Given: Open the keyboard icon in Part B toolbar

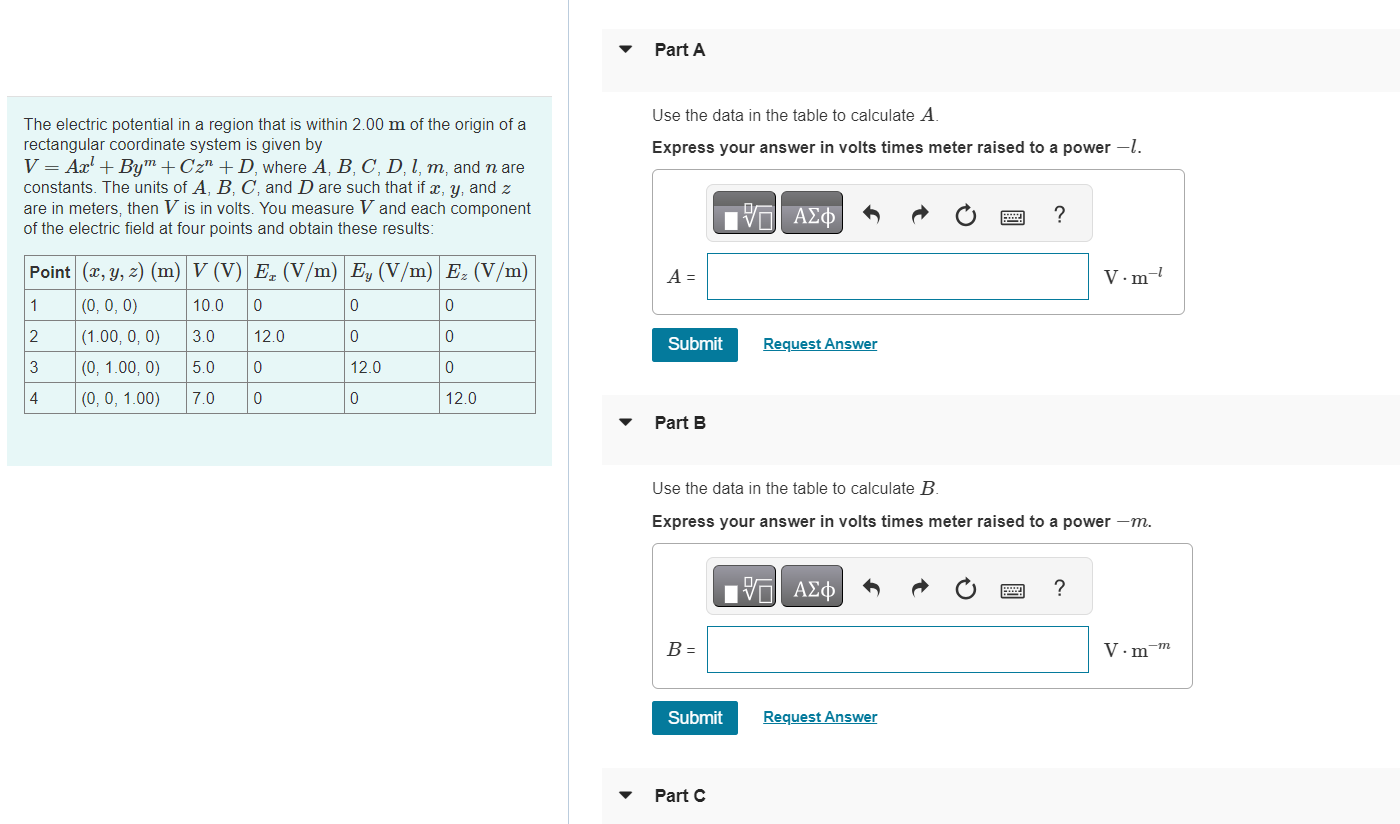Looking at the screenshot, I should point(1012,587).
